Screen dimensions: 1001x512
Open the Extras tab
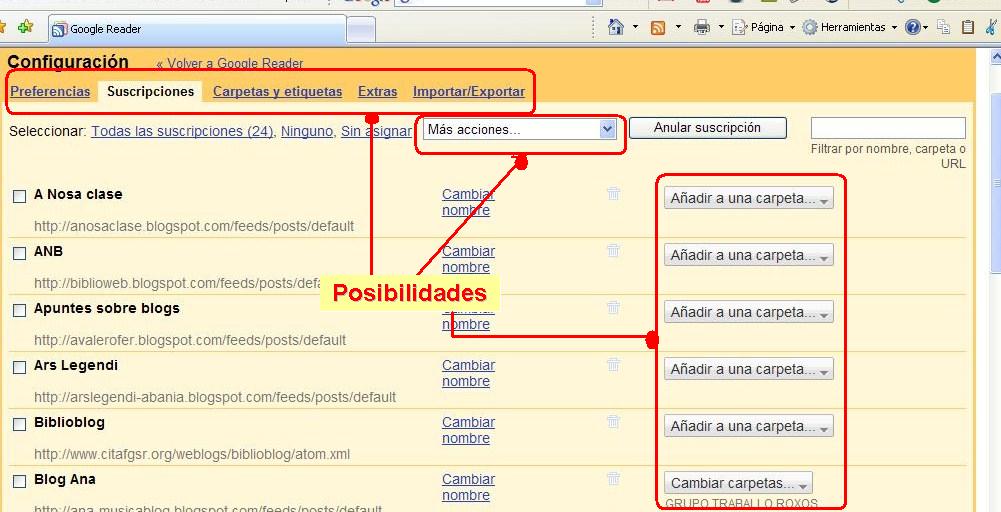click(x=377, y=91)
